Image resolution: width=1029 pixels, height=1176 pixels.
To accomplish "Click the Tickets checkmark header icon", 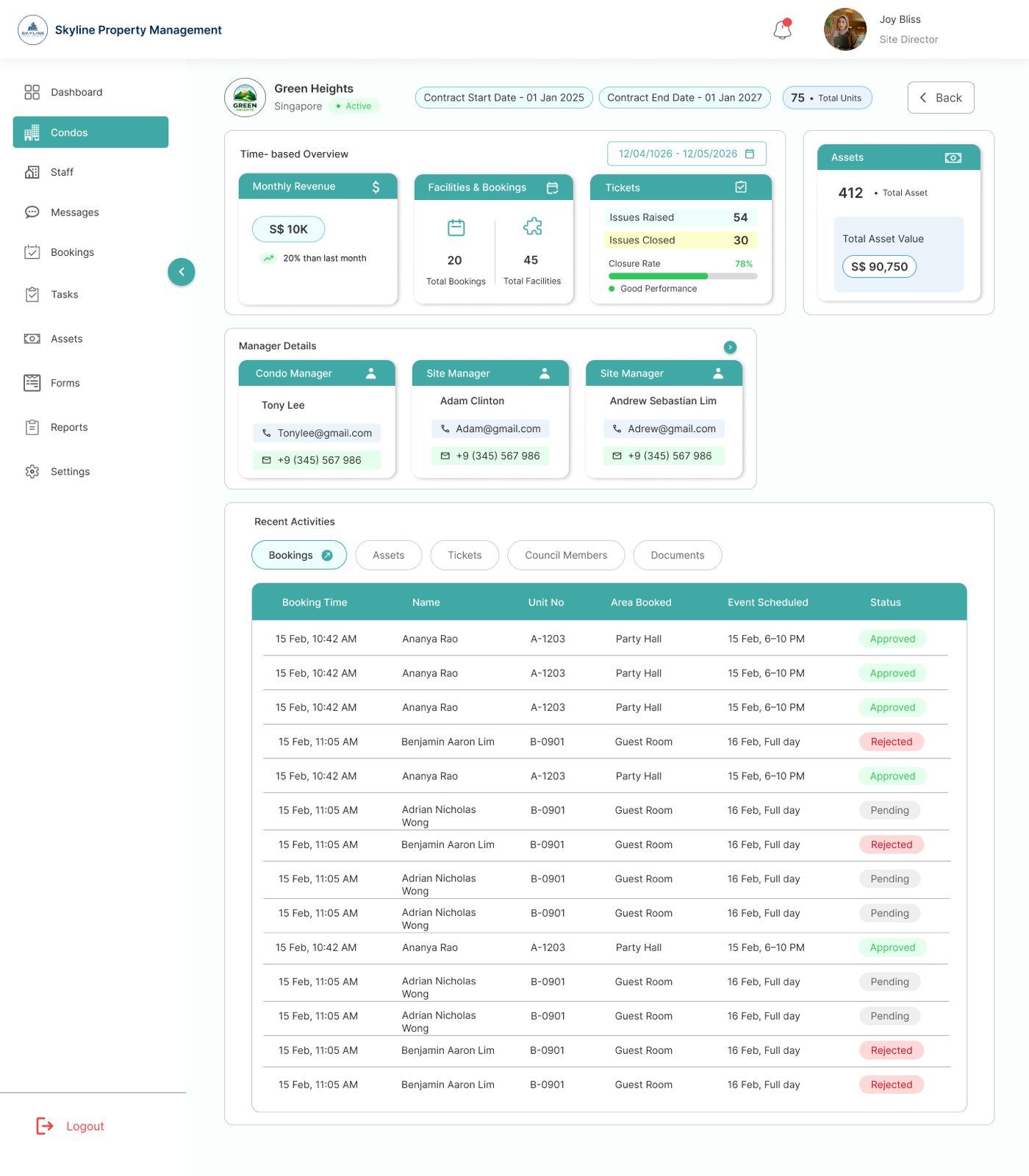I will (741, 187).
